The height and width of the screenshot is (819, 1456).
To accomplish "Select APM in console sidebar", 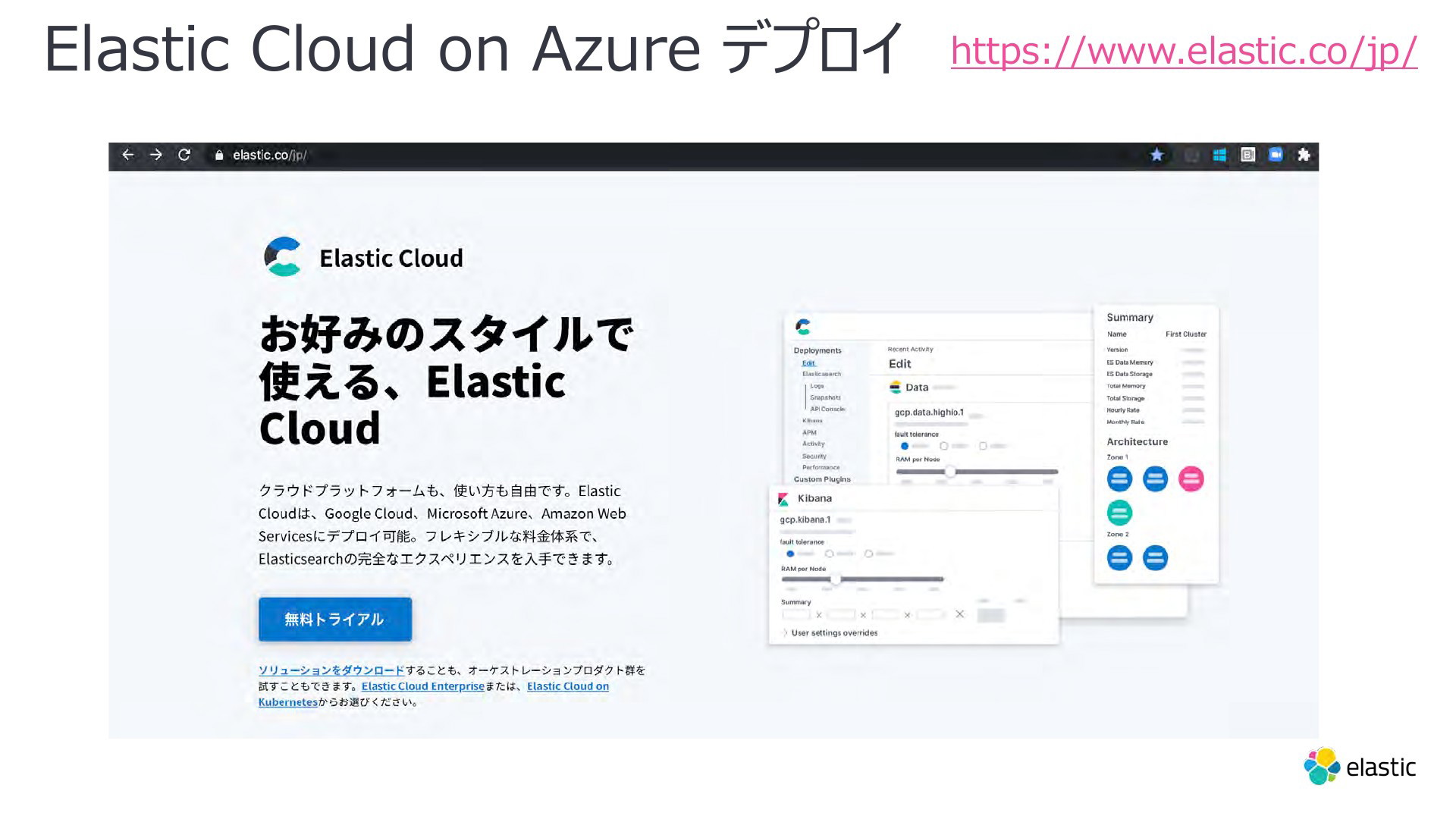I will pos(809,432).
